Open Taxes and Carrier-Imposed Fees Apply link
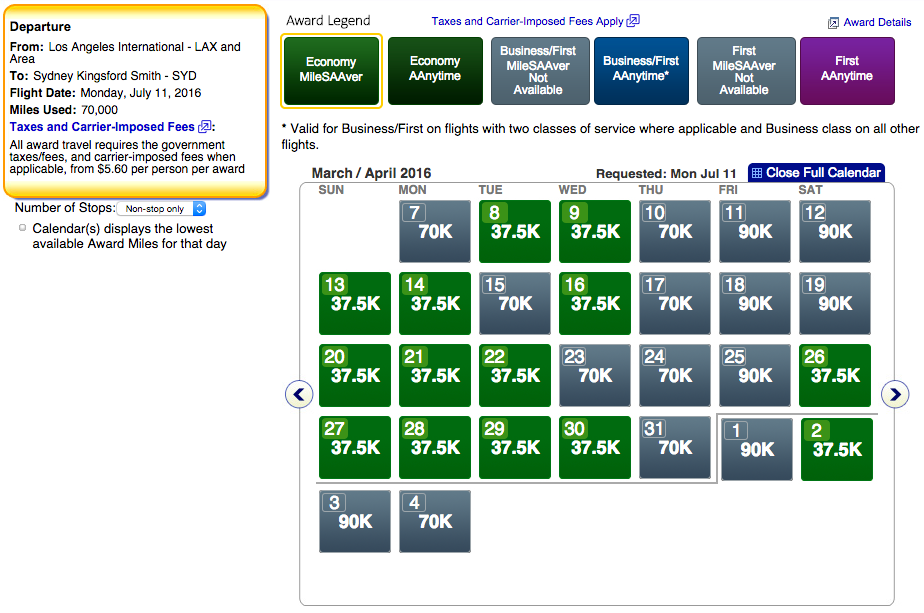Screen dimensions: 924x613 (x=527, y=21)
